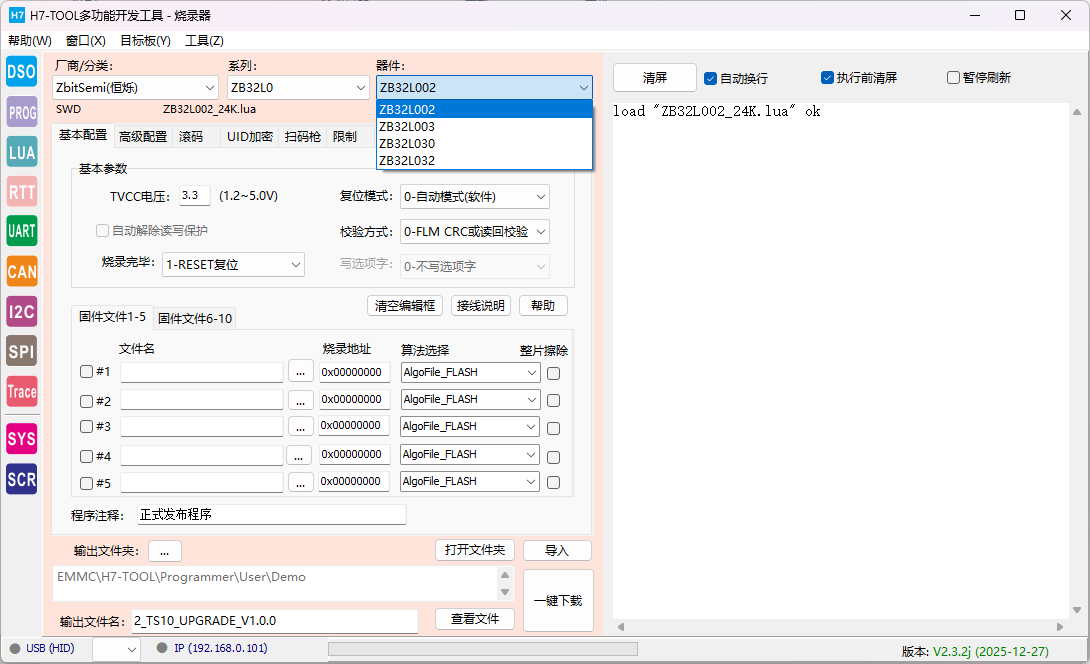Viewport: 1090px width, 664px height.
Task: Select the I2C sidebar icon
Action: pyautogui.click(x=21, y=311)
